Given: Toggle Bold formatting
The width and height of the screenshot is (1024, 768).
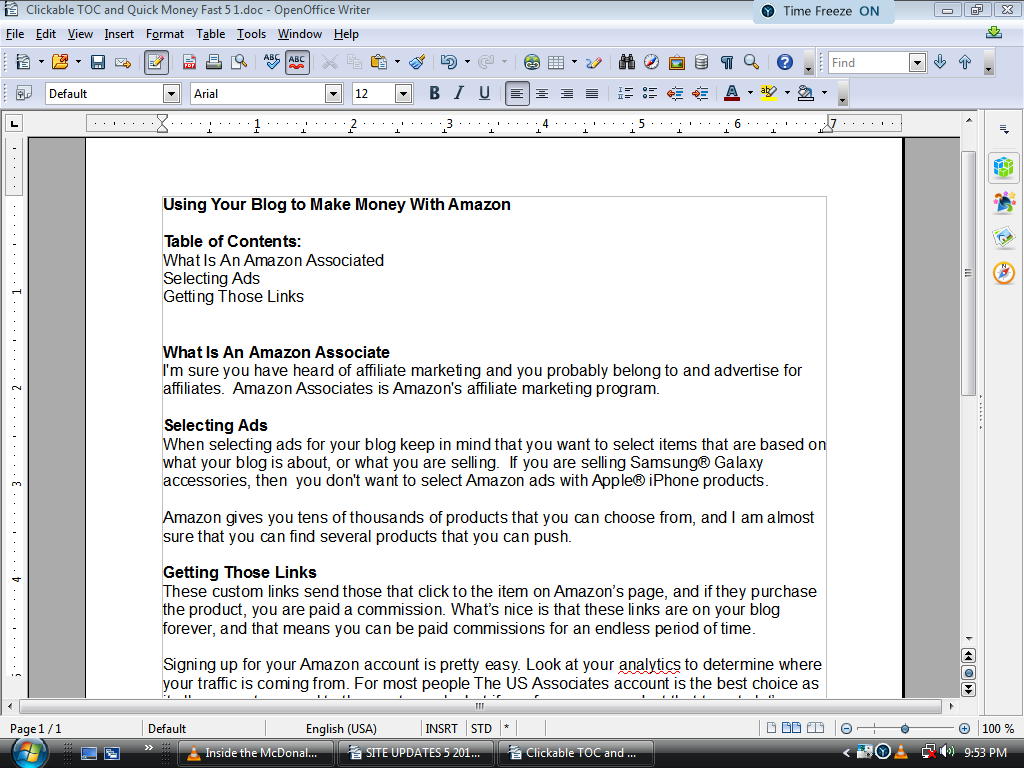Looking at the screenshot, I should [x=434, y=93].
